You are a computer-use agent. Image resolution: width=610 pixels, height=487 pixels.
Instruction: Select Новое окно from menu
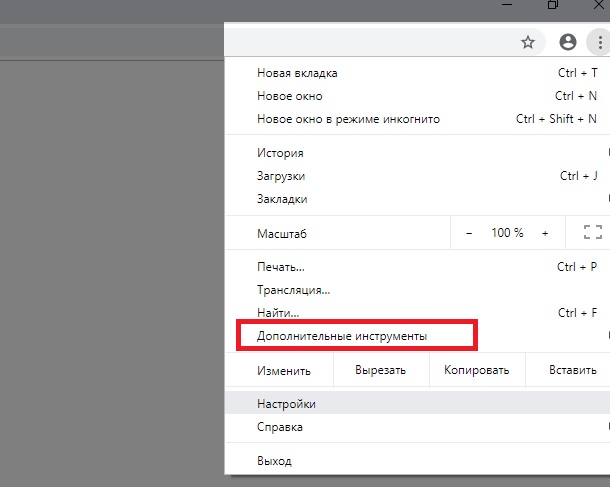click(292, 96)
